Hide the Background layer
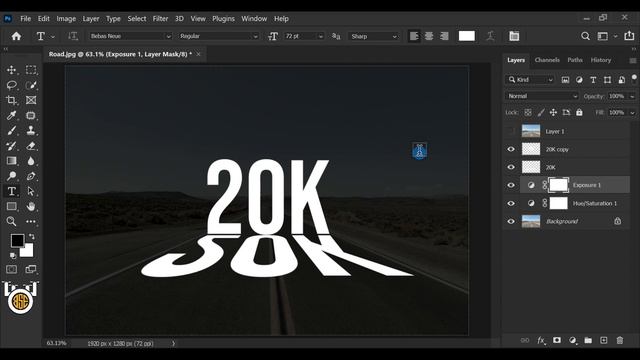Screen dimensions: 640x360 pyautogui.click(x=511, y=221)
